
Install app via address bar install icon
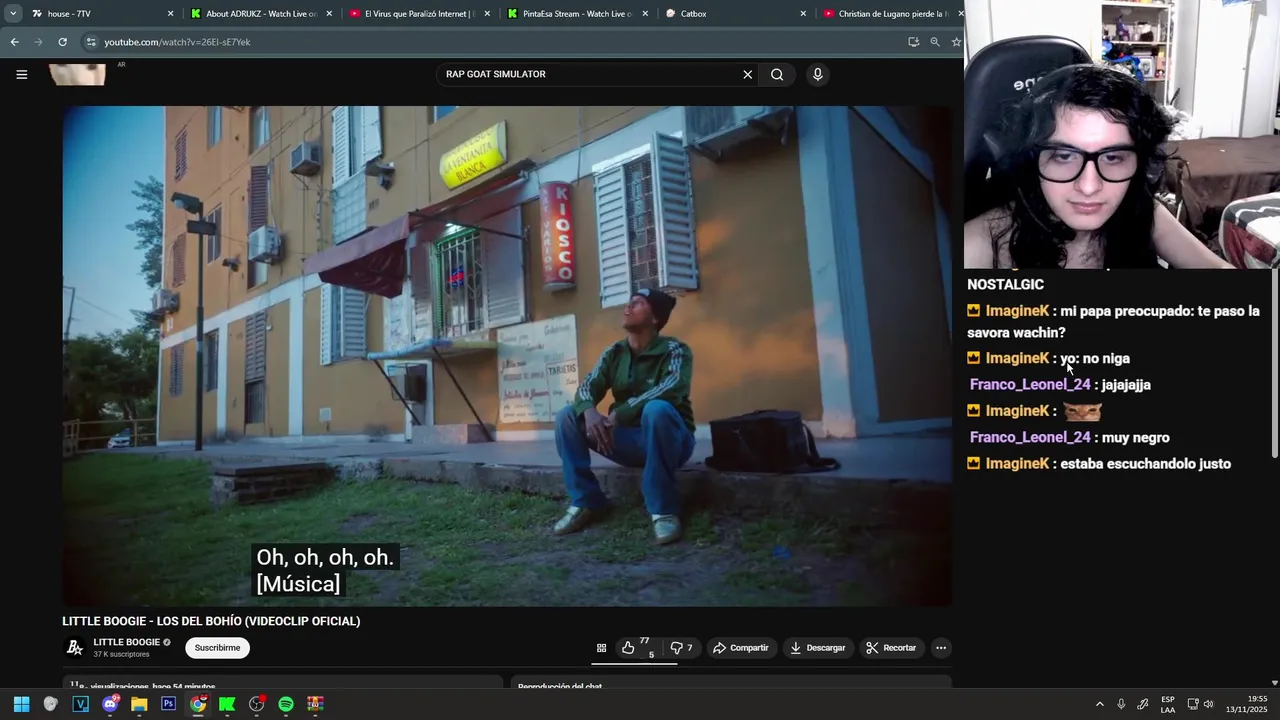[x=913, y=42]
